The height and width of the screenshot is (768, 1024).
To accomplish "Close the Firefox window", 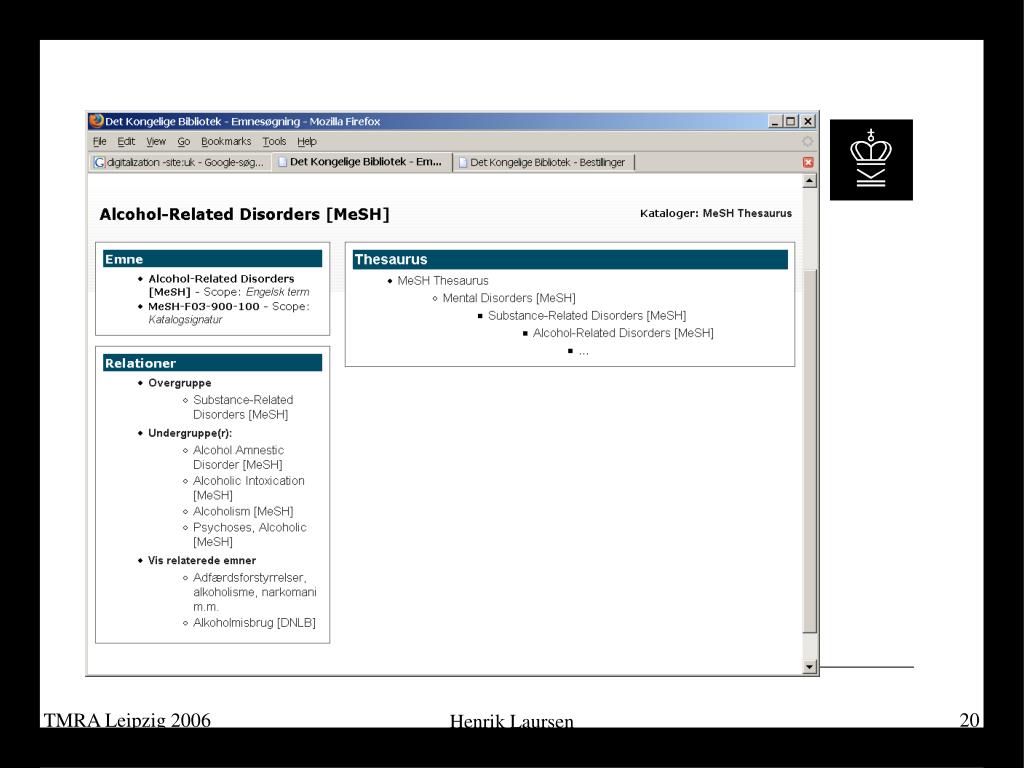I will click(x=808, y=121).
